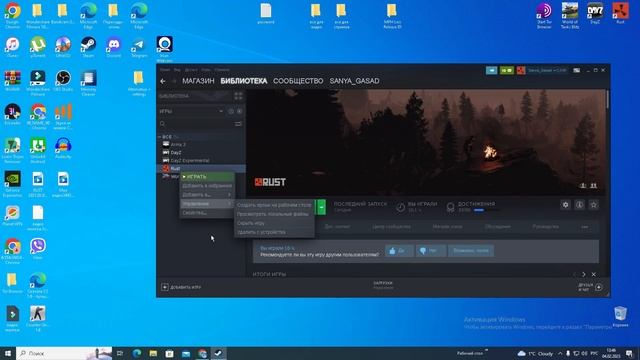Open the friends and chat button
This screenshot has height=360, width=640.
tap(590, 287)
